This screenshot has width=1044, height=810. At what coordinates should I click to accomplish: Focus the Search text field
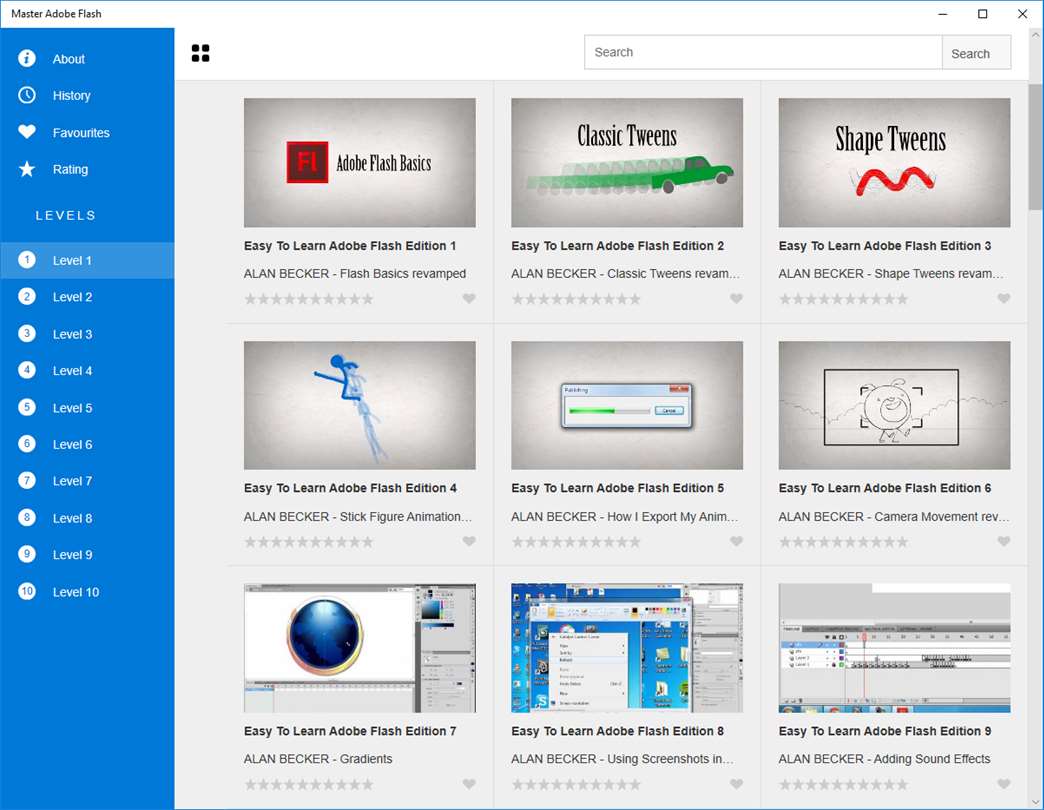(763, 53)
